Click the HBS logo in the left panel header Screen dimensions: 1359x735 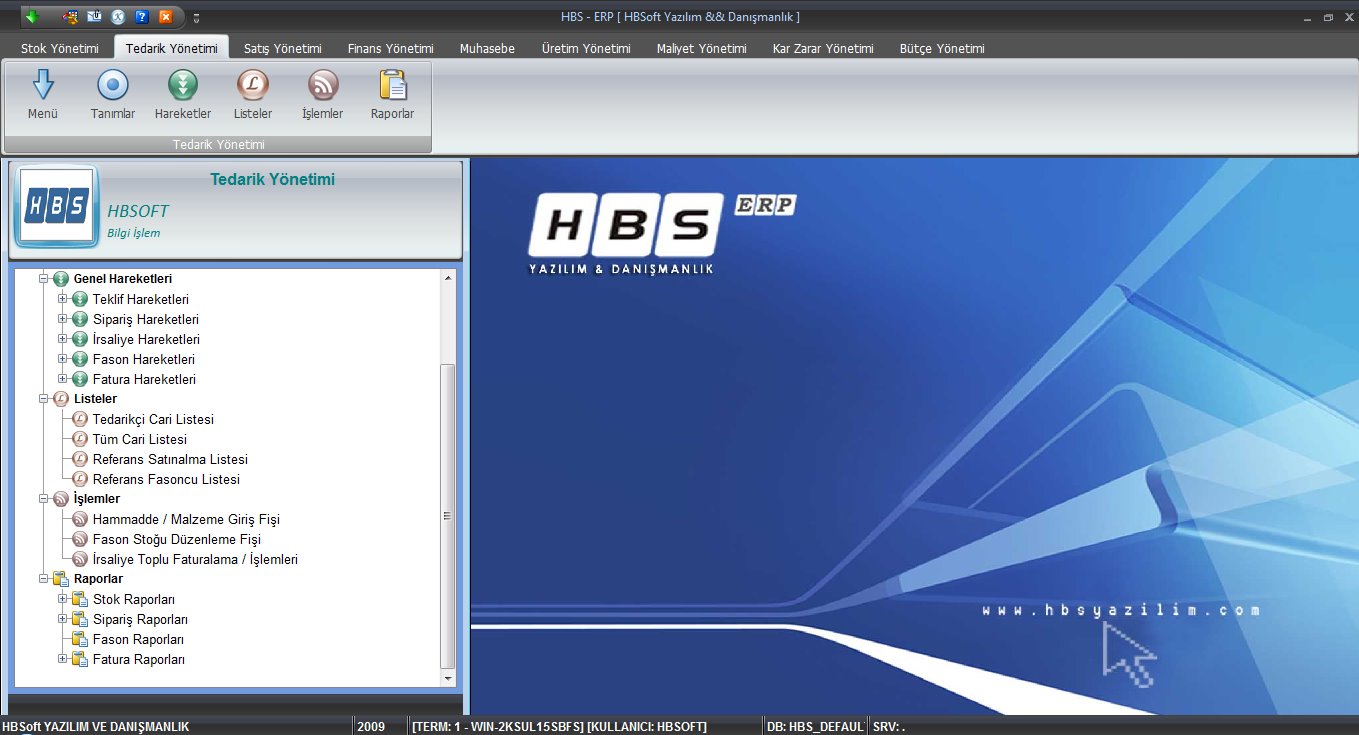[x=57, y=206]
